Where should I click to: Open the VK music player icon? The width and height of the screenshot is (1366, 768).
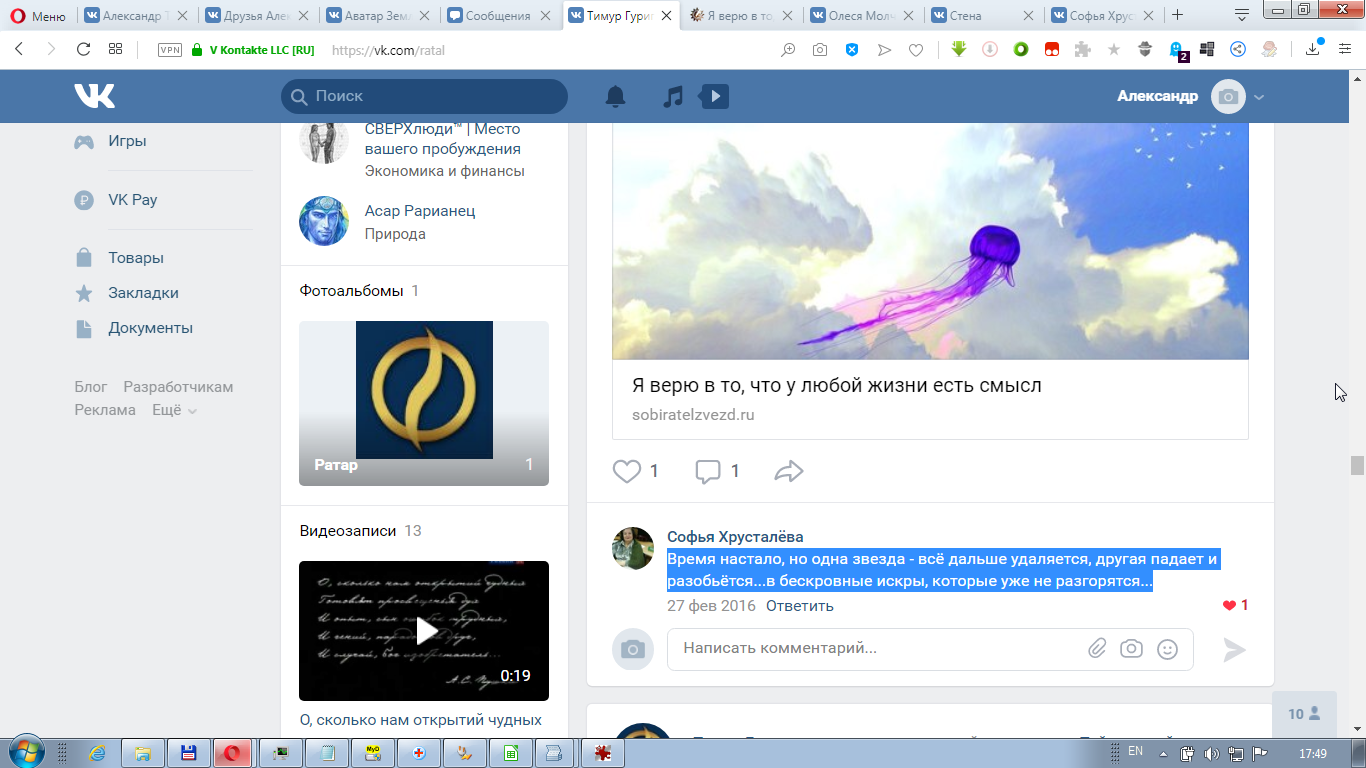(674, 96)
